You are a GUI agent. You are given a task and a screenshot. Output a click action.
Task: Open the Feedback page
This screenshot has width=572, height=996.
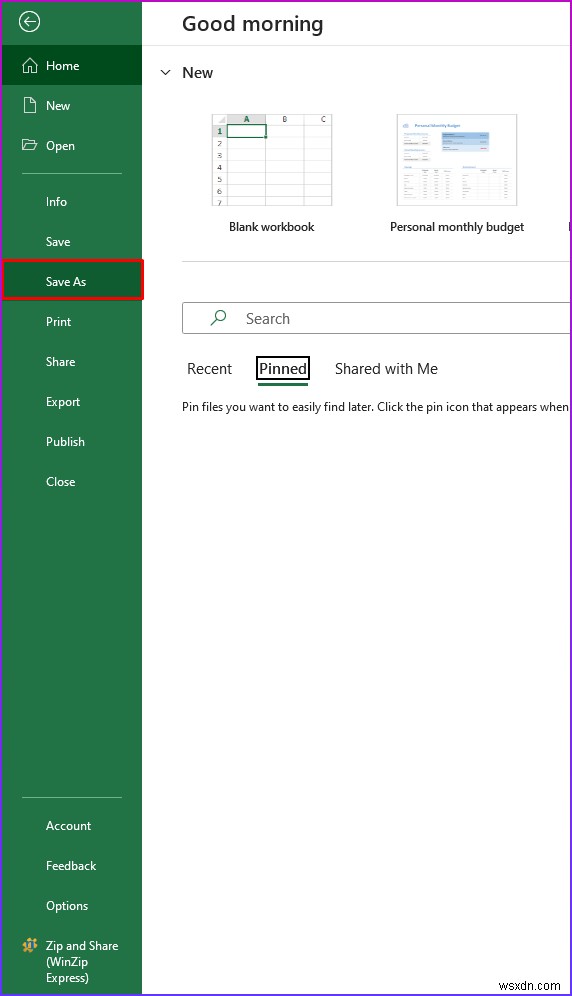[x=71, y=866]
